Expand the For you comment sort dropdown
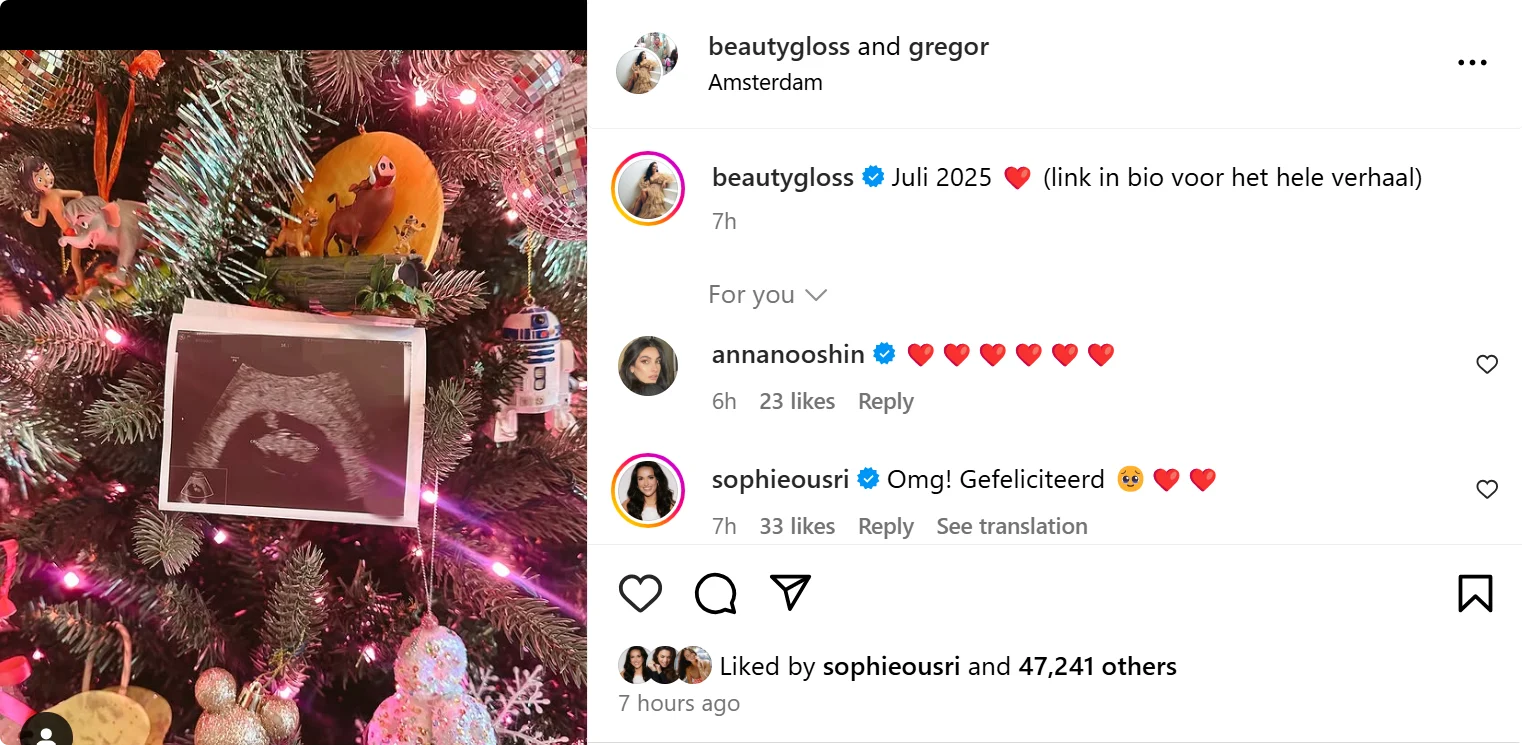This screenshot has height=745, width=1522. (767, 295)
